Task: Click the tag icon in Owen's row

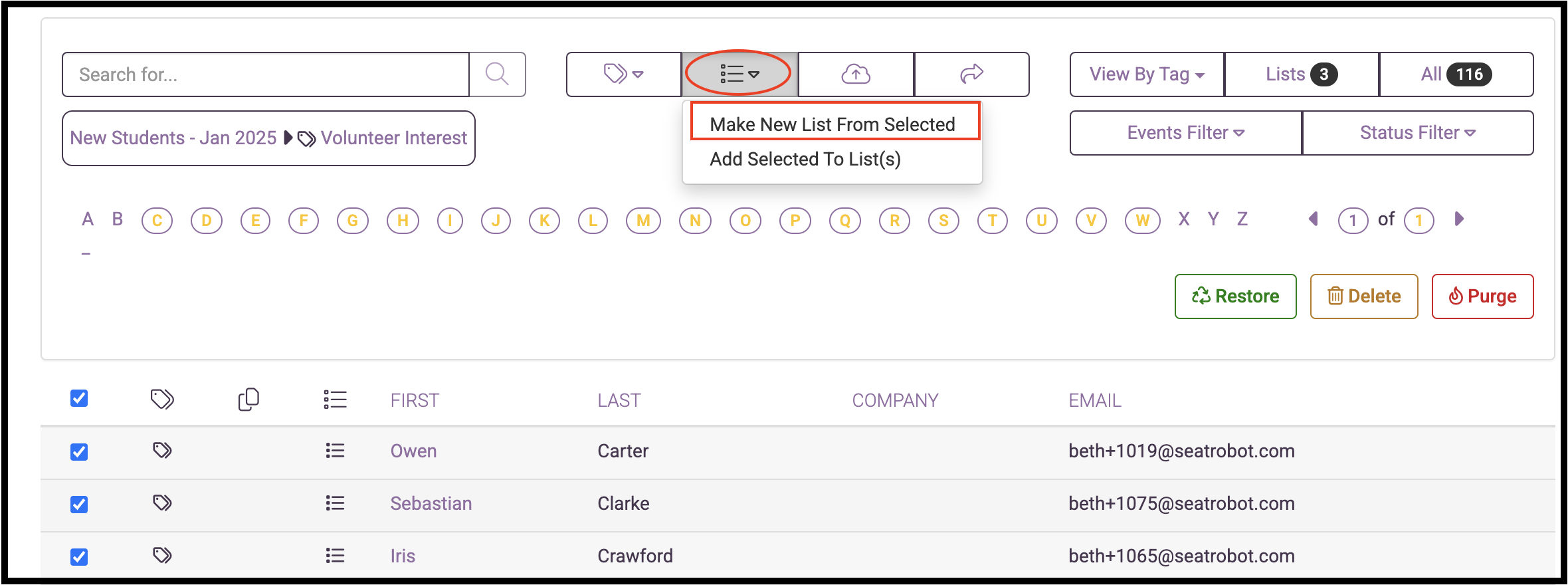Action: tap(162, 451)
